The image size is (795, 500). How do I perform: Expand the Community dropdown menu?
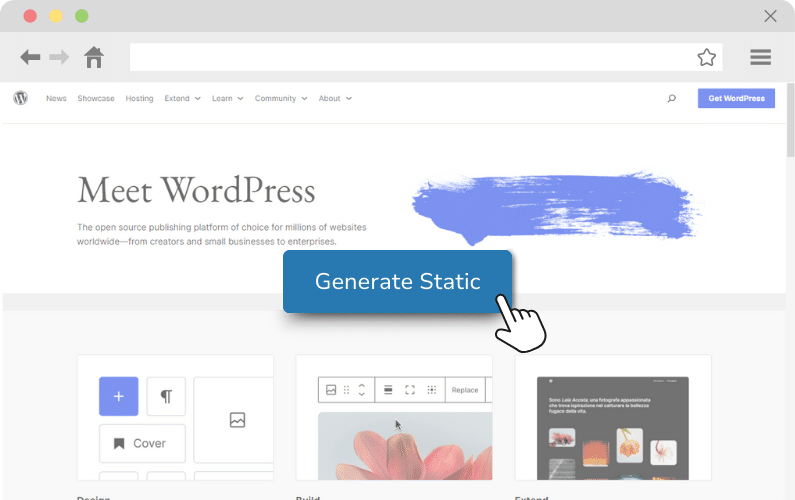click(281, 98)
